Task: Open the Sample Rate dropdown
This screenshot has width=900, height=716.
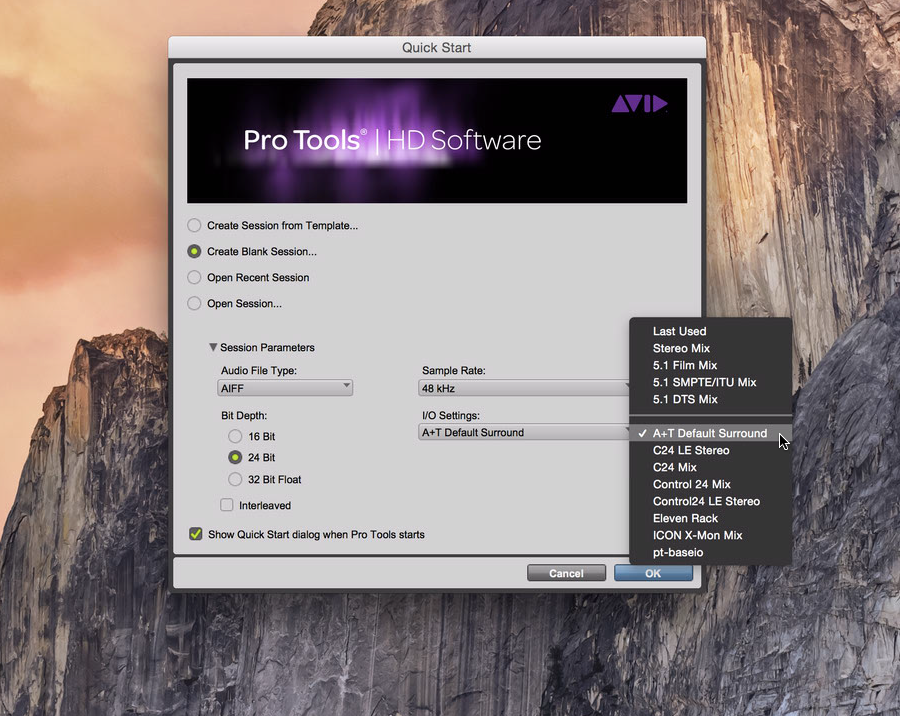Action: coord(523,387)
